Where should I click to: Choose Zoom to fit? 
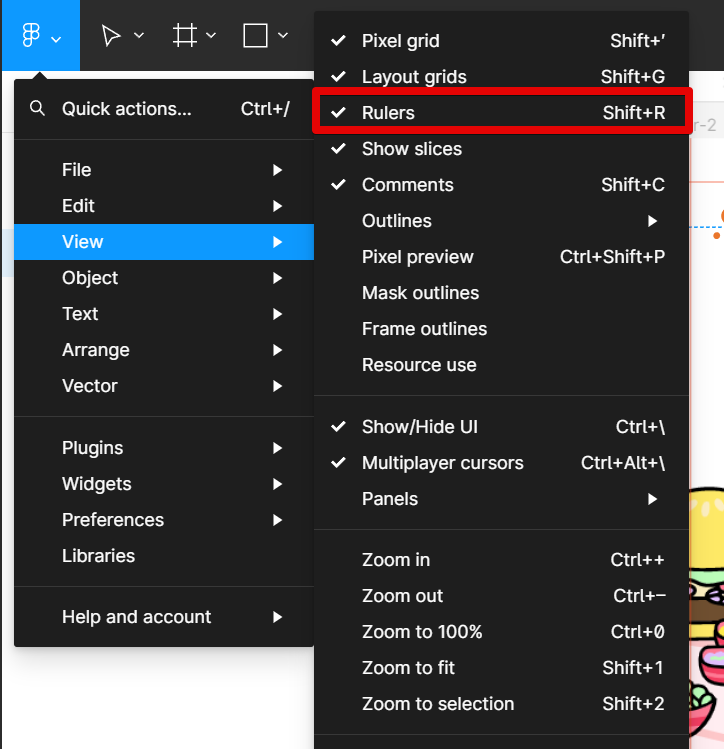coord(408,668)
